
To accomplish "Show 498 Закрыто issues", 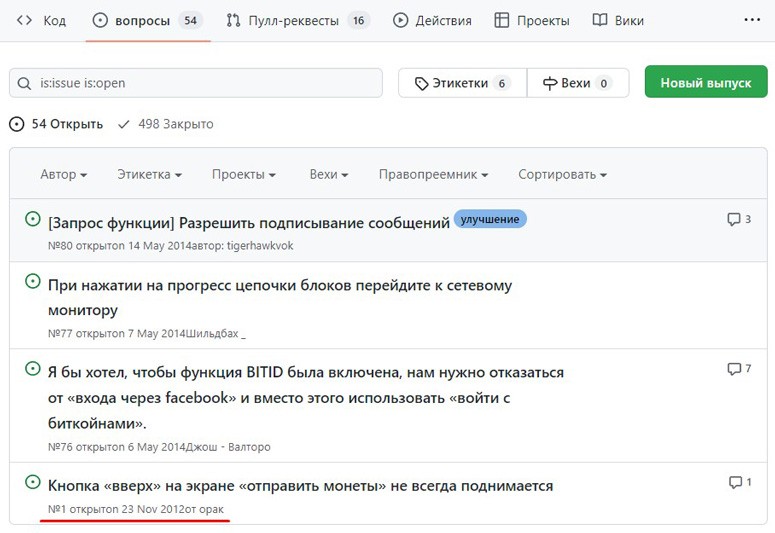I will coord(166,124).
